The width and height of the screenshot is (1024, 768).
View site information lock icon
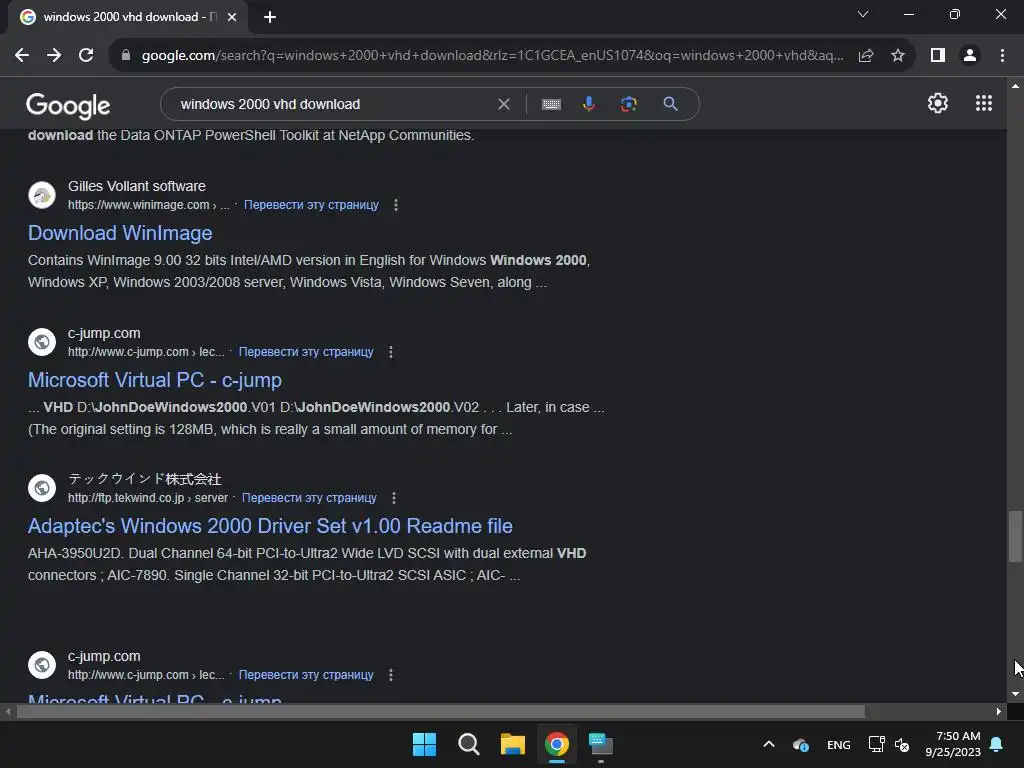(125, 56)
